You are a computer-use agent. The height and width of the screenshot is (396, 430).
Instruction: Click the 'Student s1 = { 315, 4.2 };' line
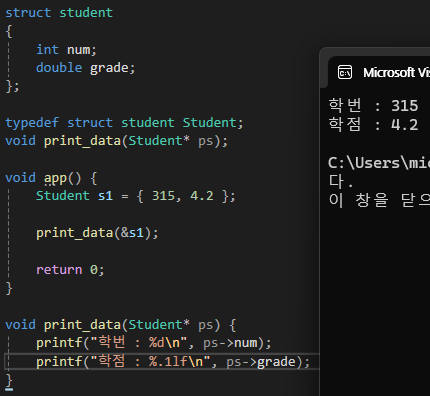point(136,196)
